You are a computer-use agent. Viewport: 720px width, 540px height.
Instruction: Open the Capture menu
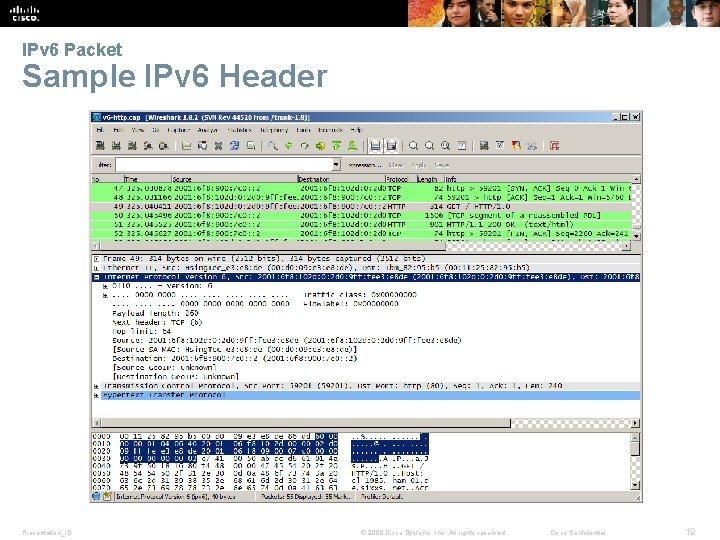[179, 130]
